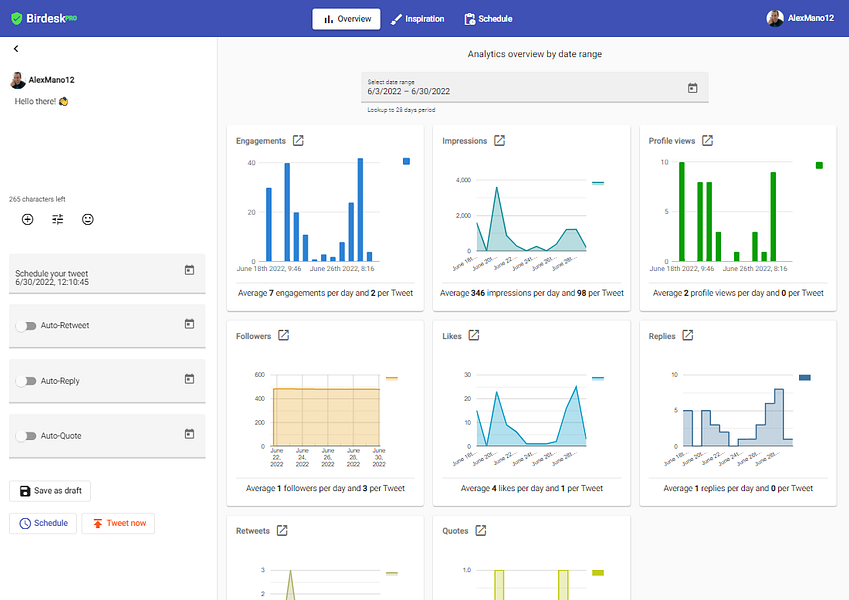
Task: Open the Profile views chart expand icon
Action: click(x=707, y=141)
